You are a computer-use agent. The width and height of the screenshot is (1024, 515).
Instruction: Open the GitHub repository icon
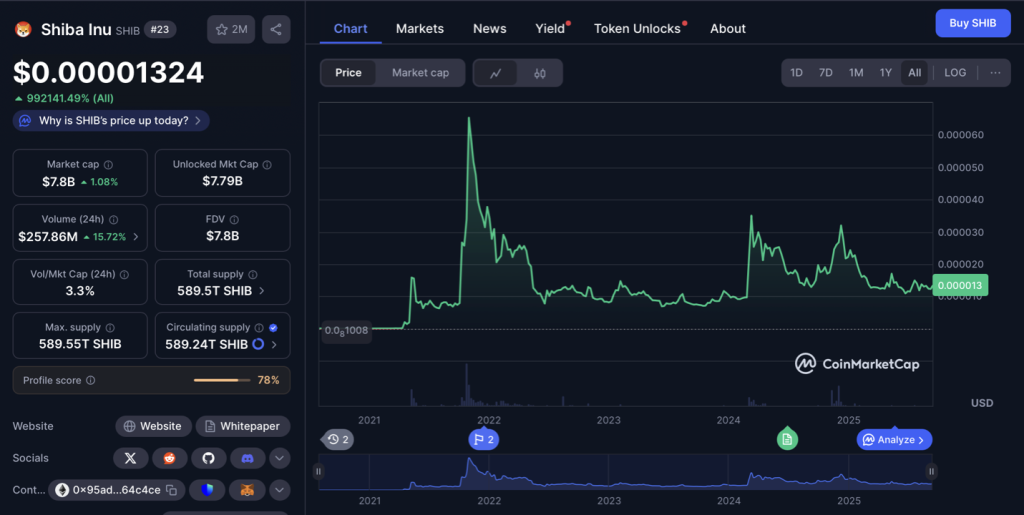(208, 458)
